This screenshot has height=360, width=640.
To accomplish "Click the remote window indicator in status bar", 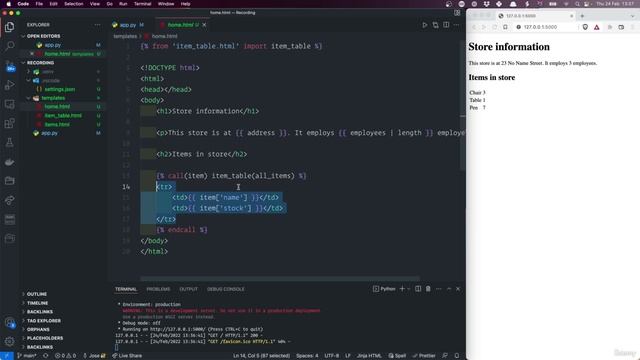I will tap(7, 356).
